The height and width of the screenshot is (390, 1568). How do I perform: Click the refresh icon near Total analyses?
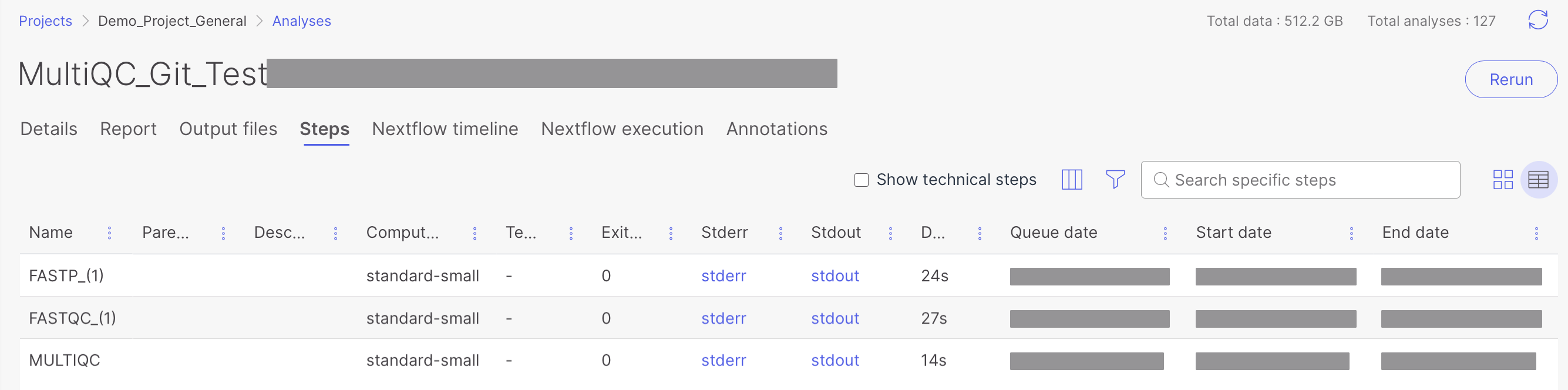[1537, 21]
